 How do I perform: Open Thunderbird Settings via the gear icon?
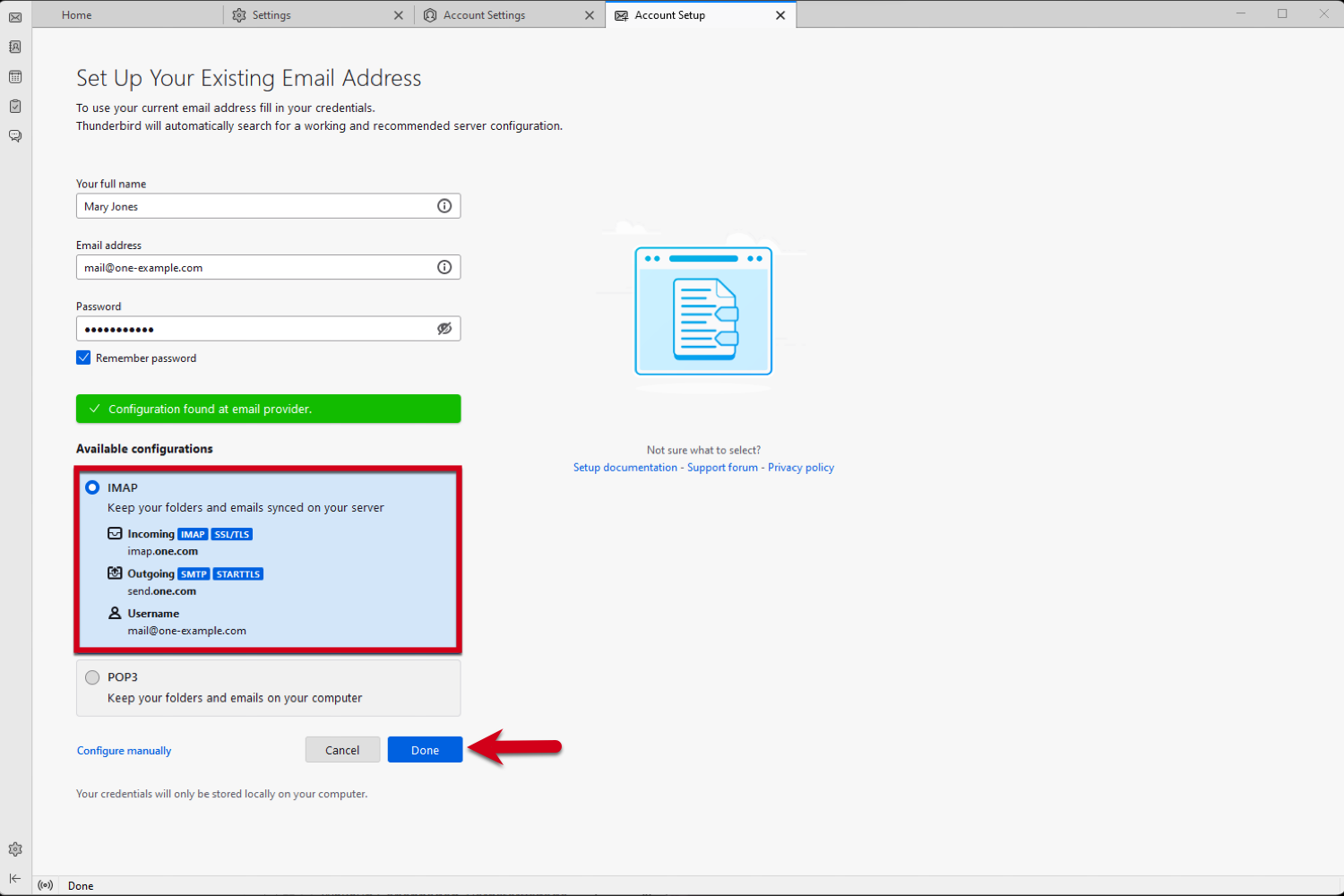pos(14,849)
